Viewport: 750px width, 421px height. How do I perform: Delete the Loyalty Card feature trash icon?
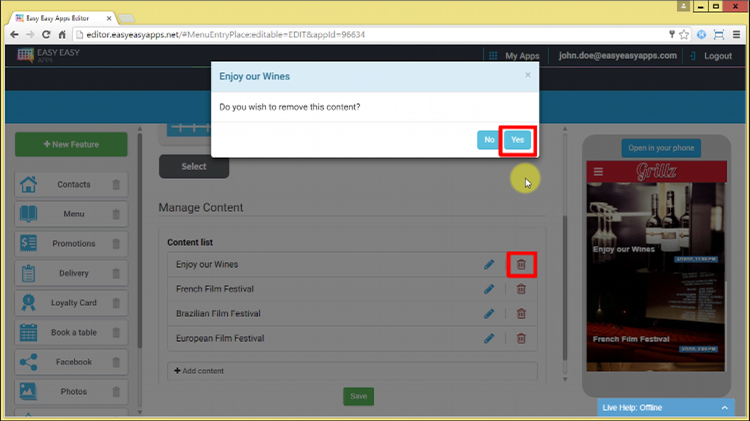click(116, 303)
